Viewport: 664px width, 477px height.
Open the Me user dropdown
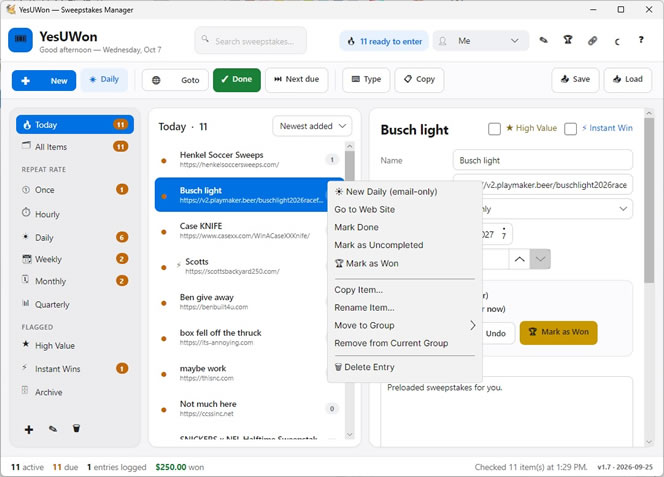[481, 41]
